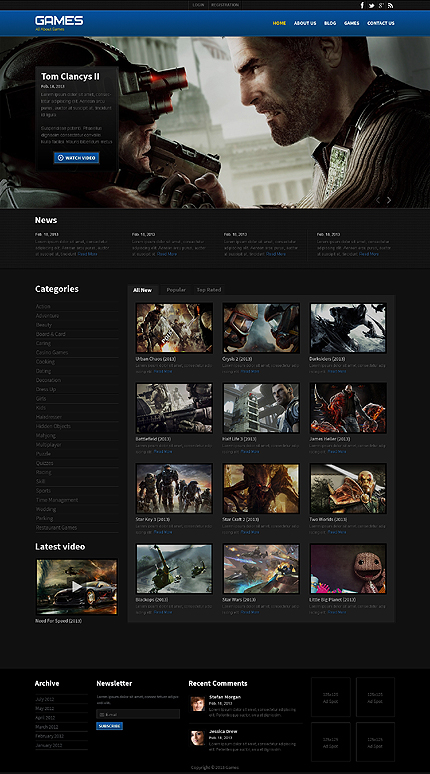Click the Watch Video button
The width and height of the screenshot is (430, 774).
pyautogui.click(x=77, y=158)
